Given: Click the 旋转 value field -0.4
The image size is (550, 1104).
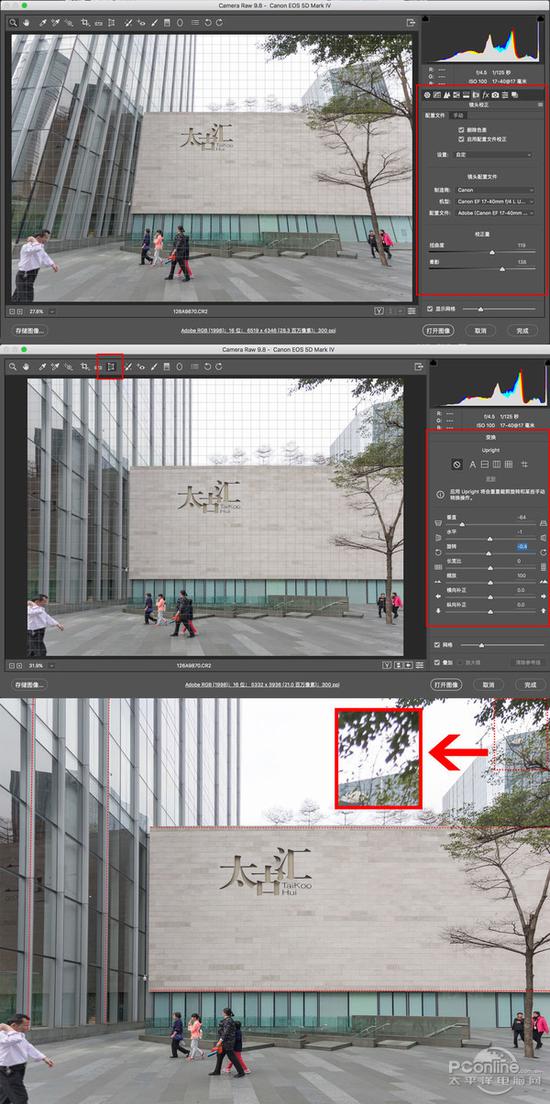Looking at the screenshot, I should pos(523,547).
